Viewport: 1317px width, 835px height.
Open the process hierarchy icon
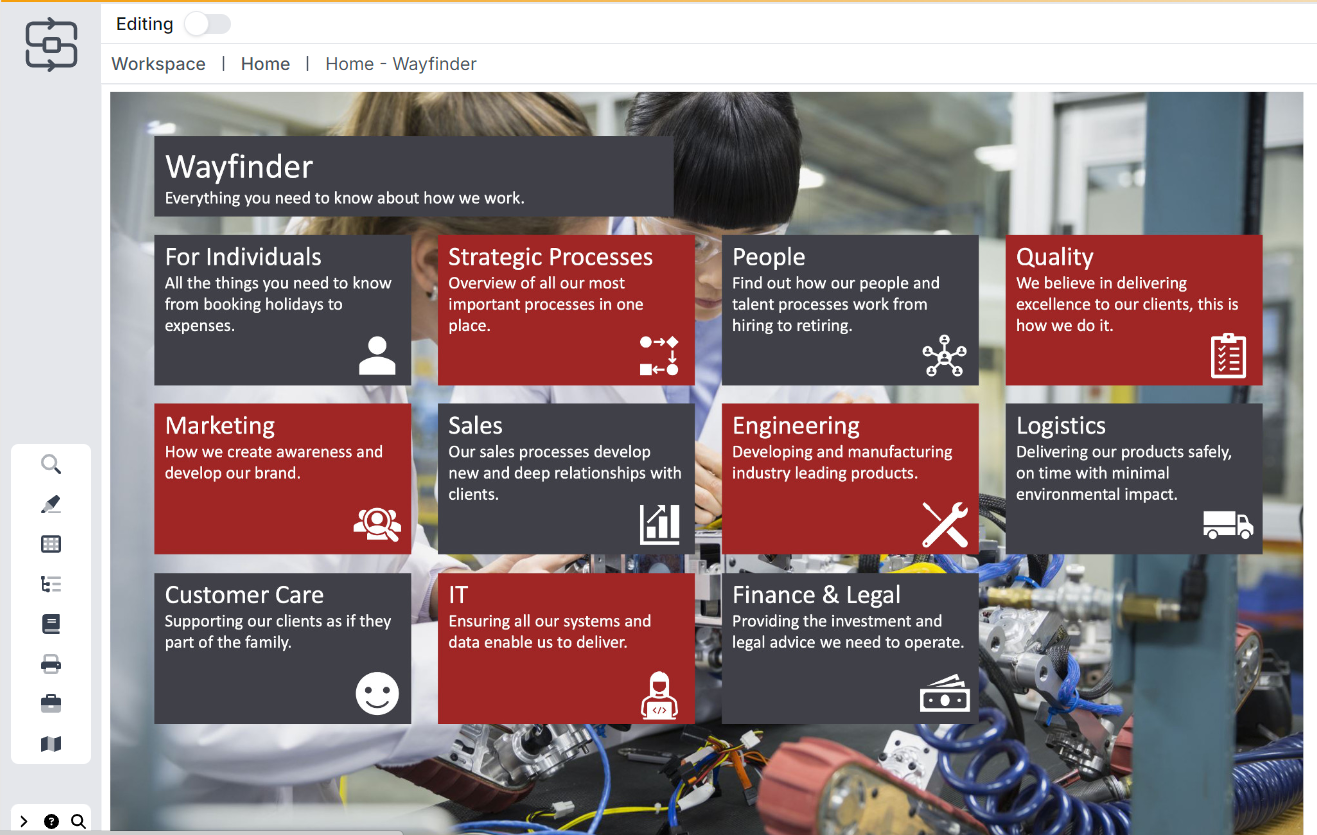point(50,583)
